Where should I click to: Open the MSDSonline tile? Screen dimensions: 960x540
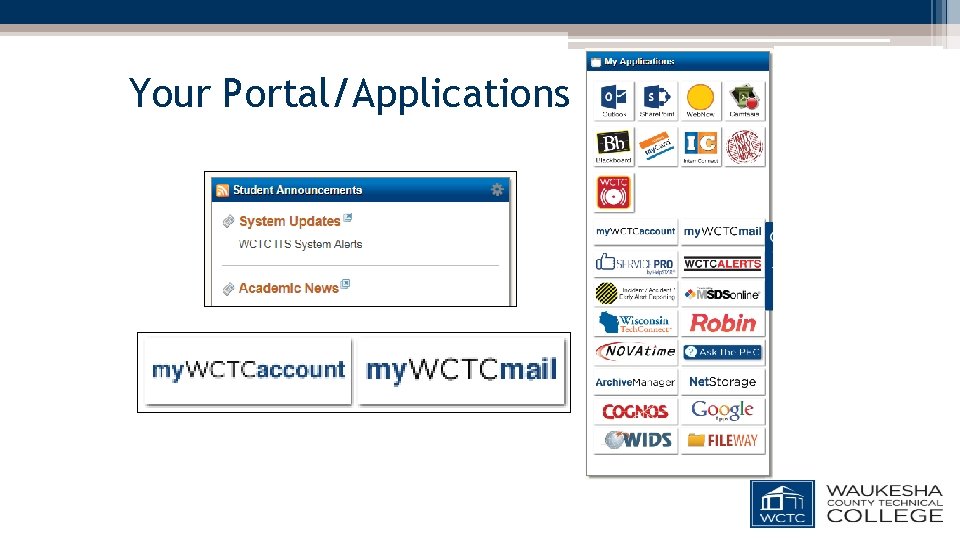coord(722,293)
